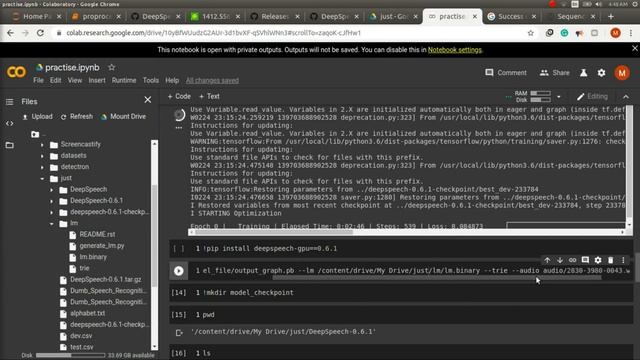Refresh the Files listing
640x360 pixels.
[77, 117]
